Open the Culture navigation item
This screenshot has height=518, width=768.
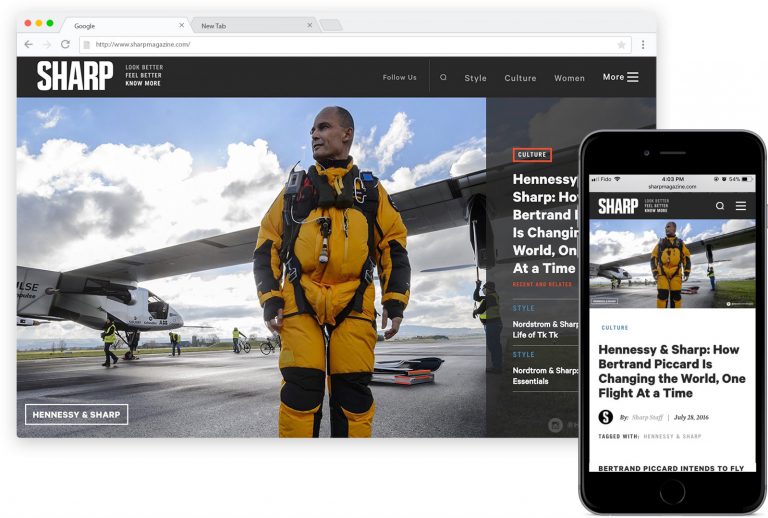coord(520,78)
